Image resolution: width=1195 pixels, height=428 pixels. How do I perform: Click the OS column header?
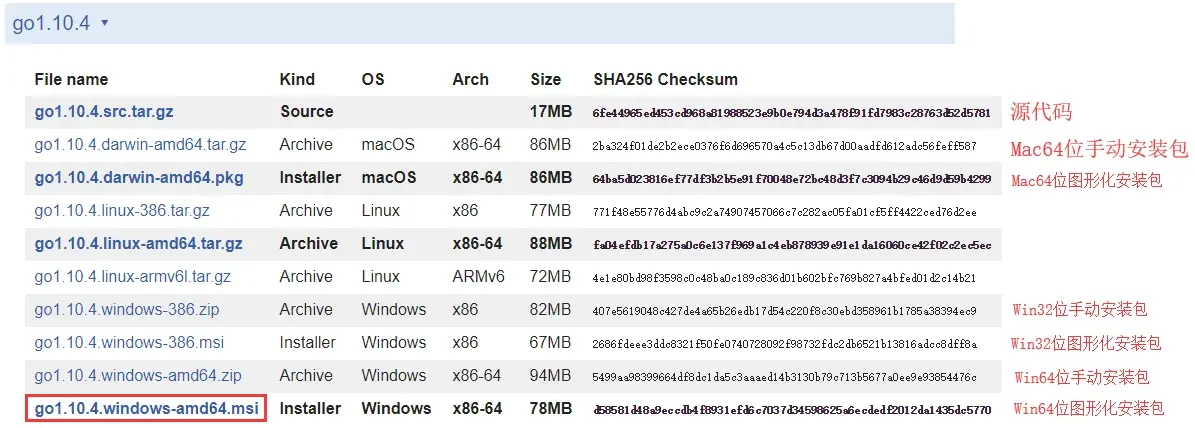point(373,79)
